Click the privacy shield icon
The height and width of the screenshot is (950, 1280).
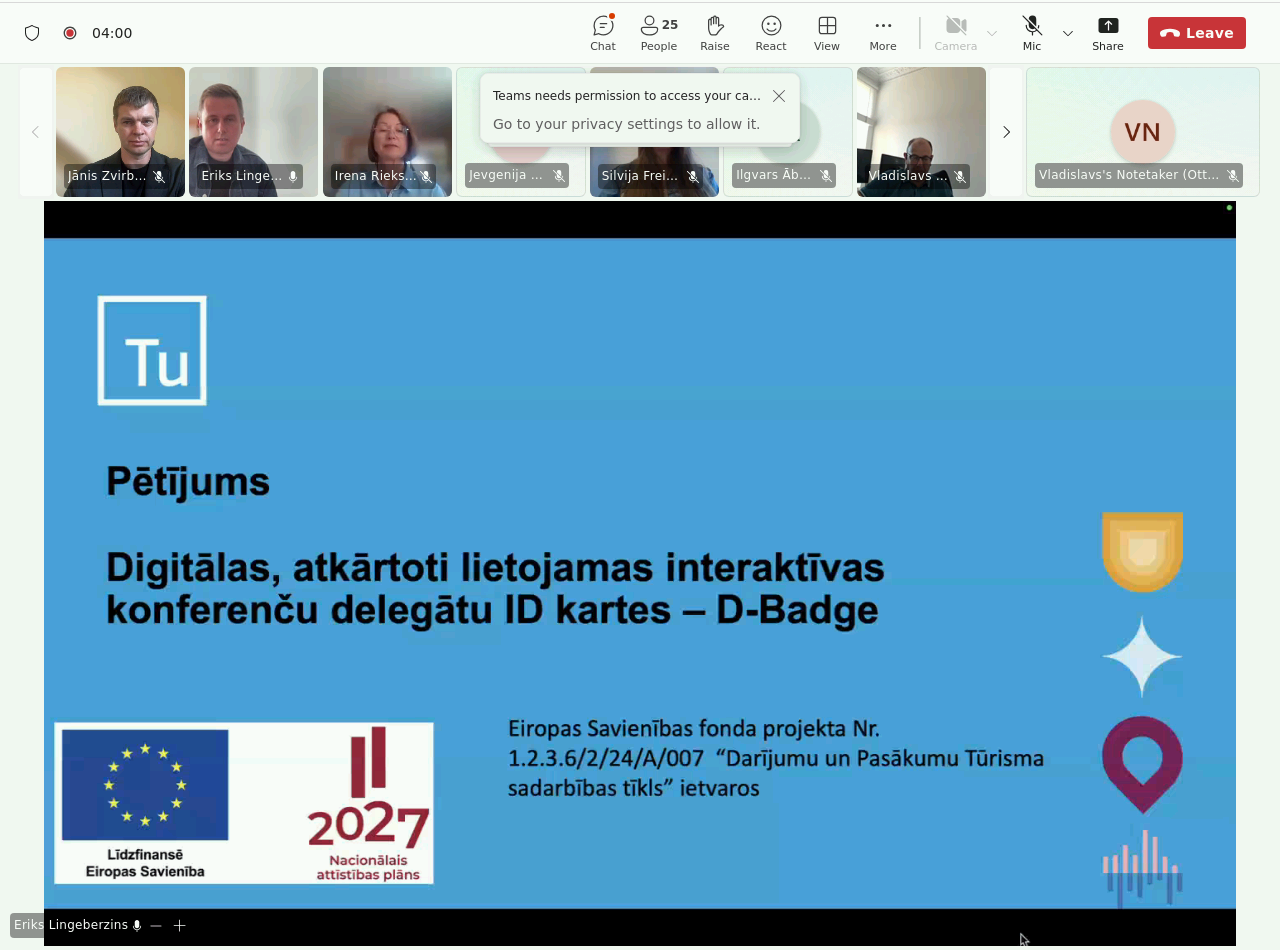(32, 33)
